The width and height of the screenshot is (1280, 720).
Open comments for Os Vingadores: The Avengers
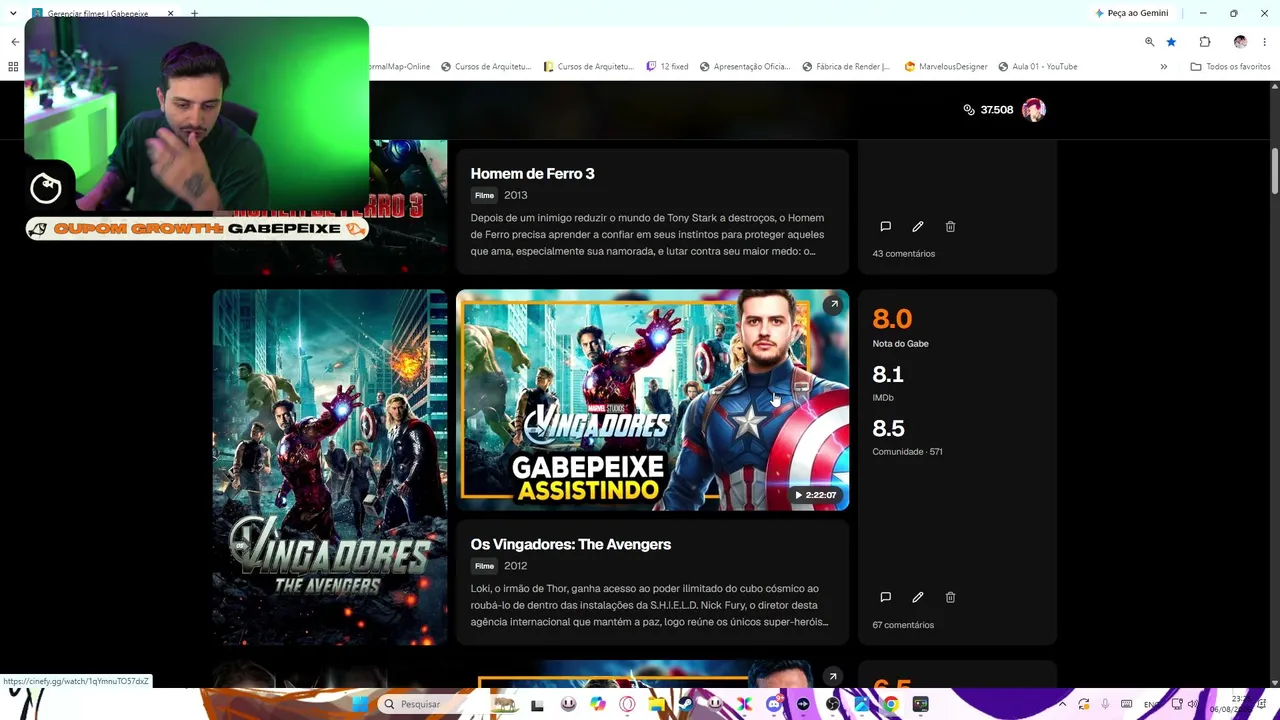[x=885, y=597]
